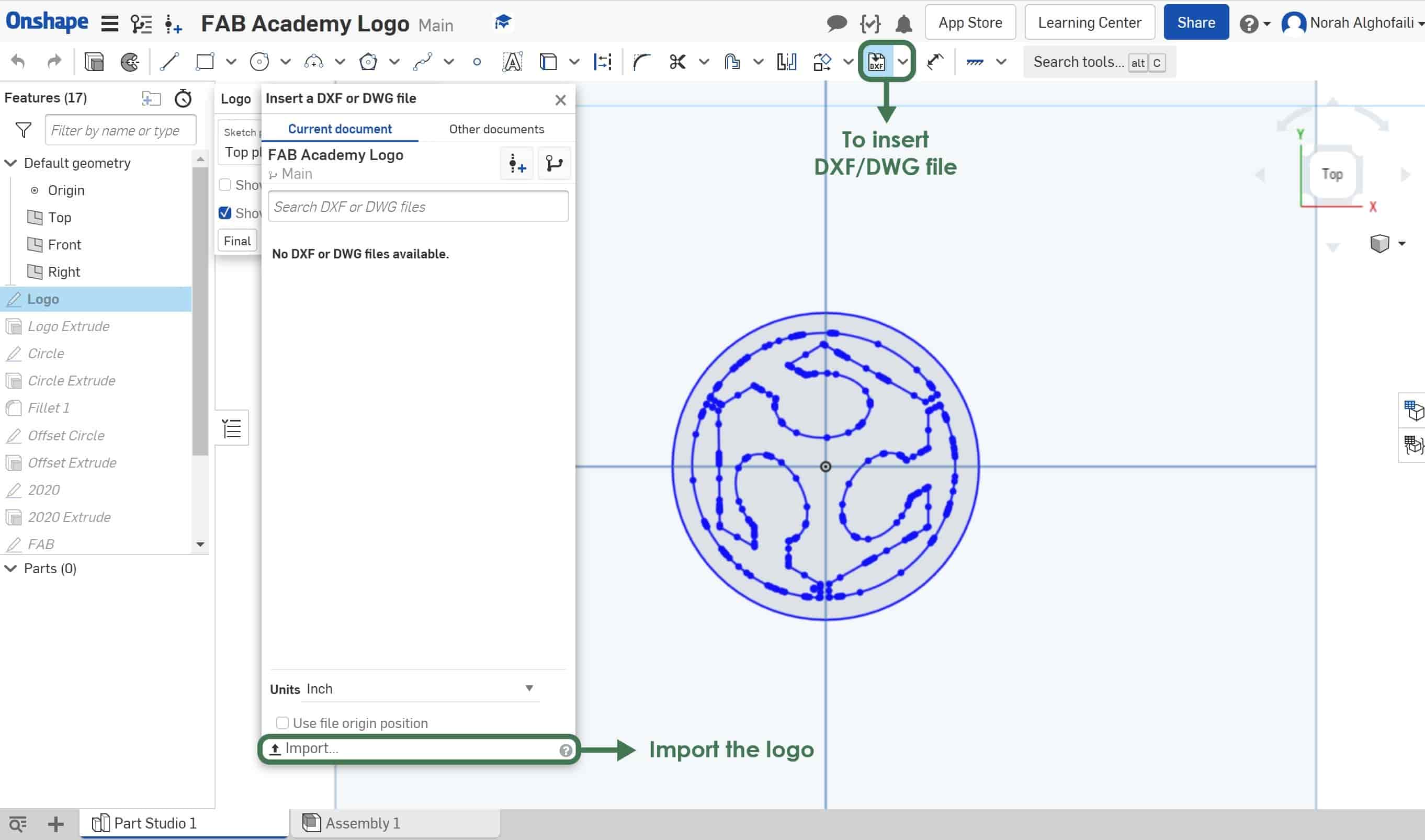Screen dimensions: 1425x840
Task: Click the add new tab plus icon
Action: pos(55,824)
